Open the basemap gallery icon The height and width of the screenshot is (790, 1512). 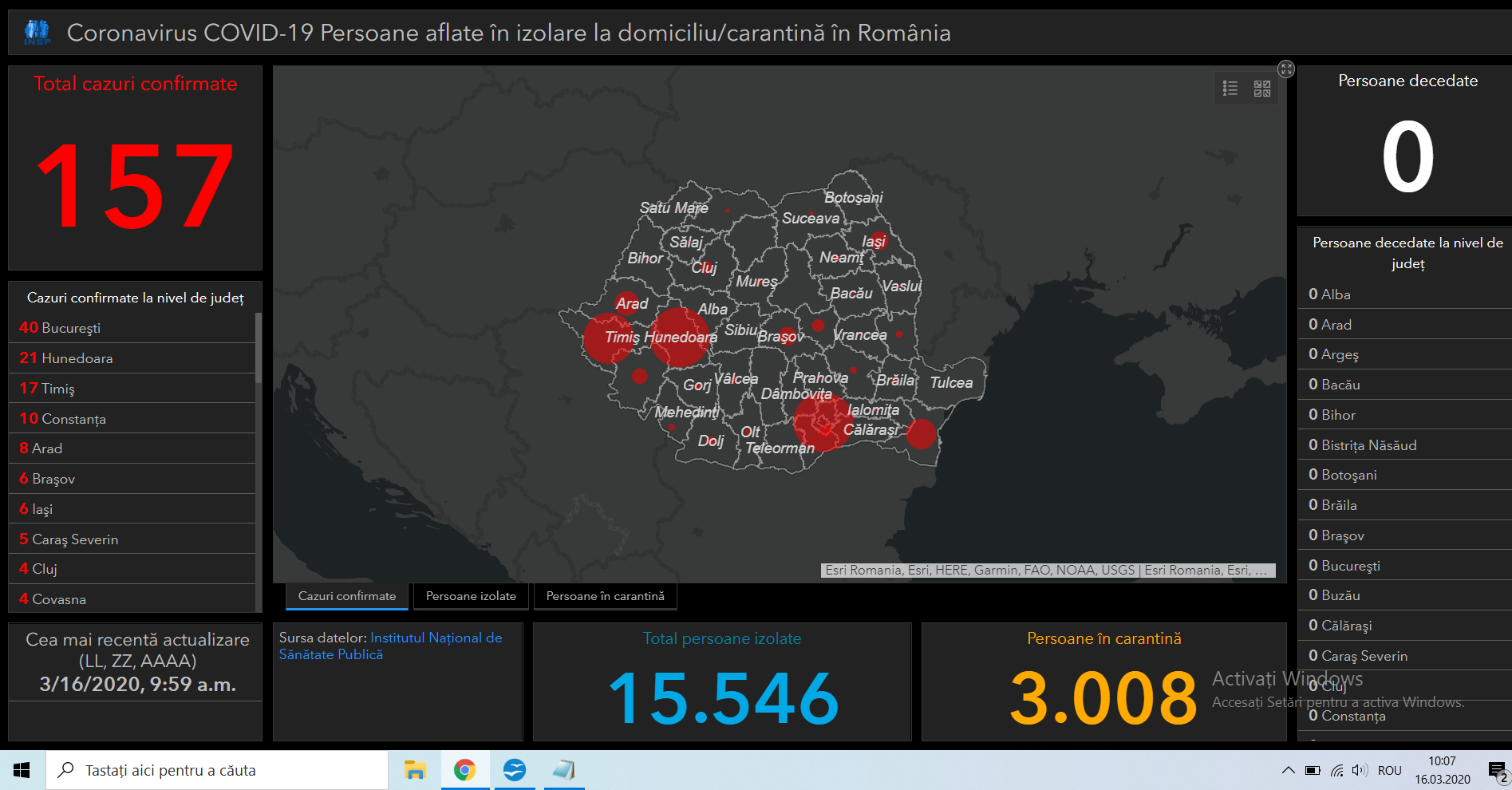(x=1261, y=89)
